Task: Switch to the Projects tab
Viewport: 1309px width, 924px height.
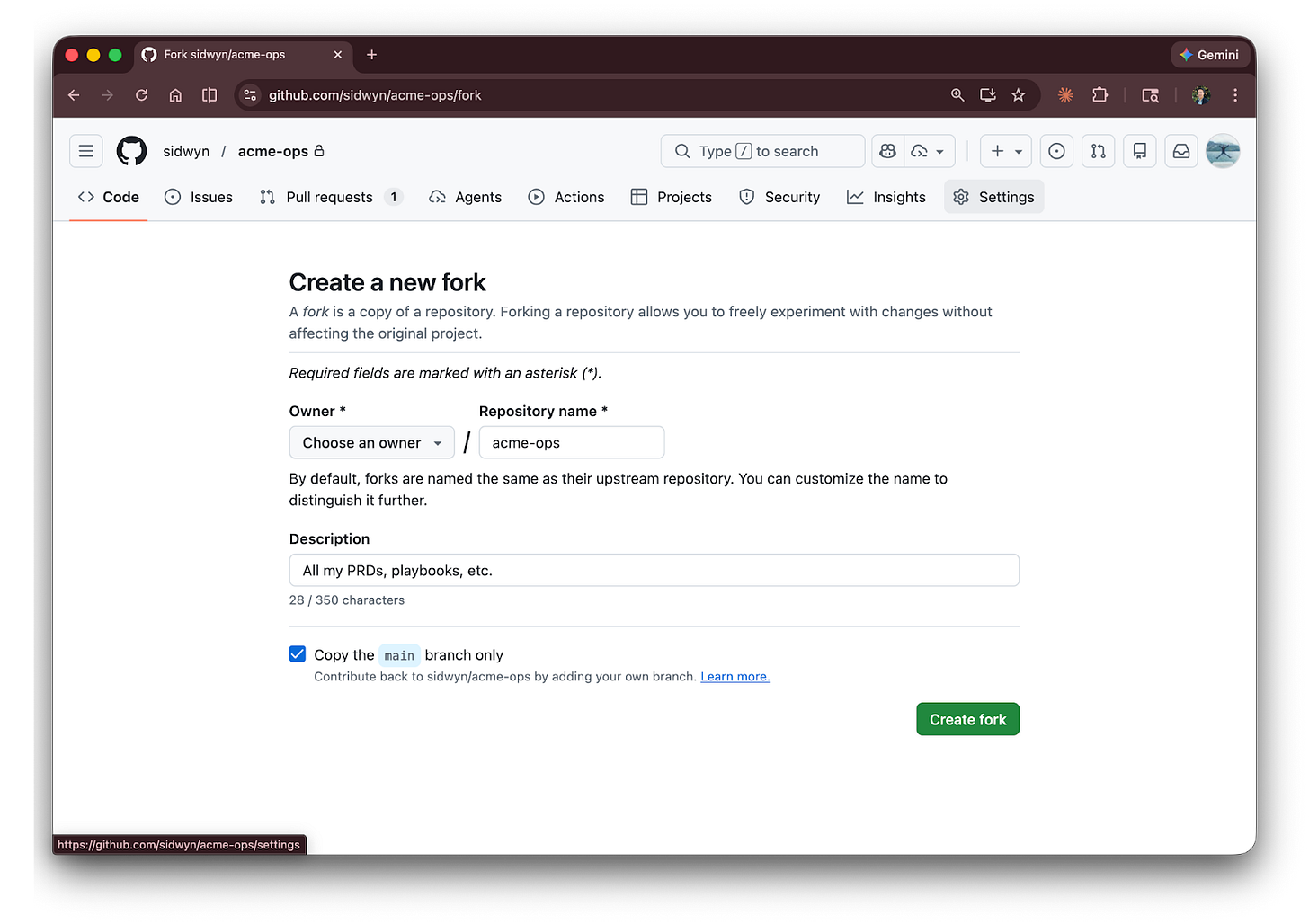Action: coord(672,197)
